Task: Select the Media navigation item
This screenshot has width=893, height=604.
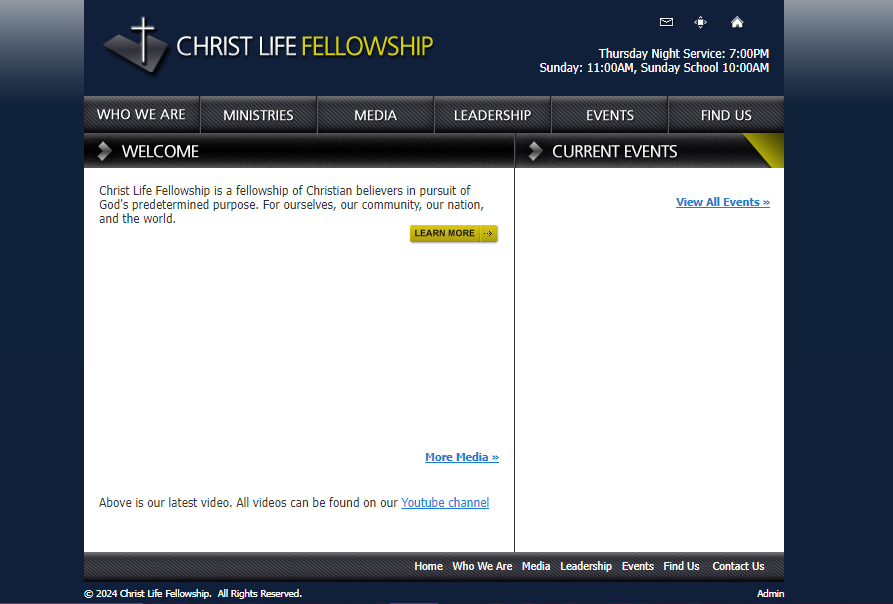Action: click(375, 115)
